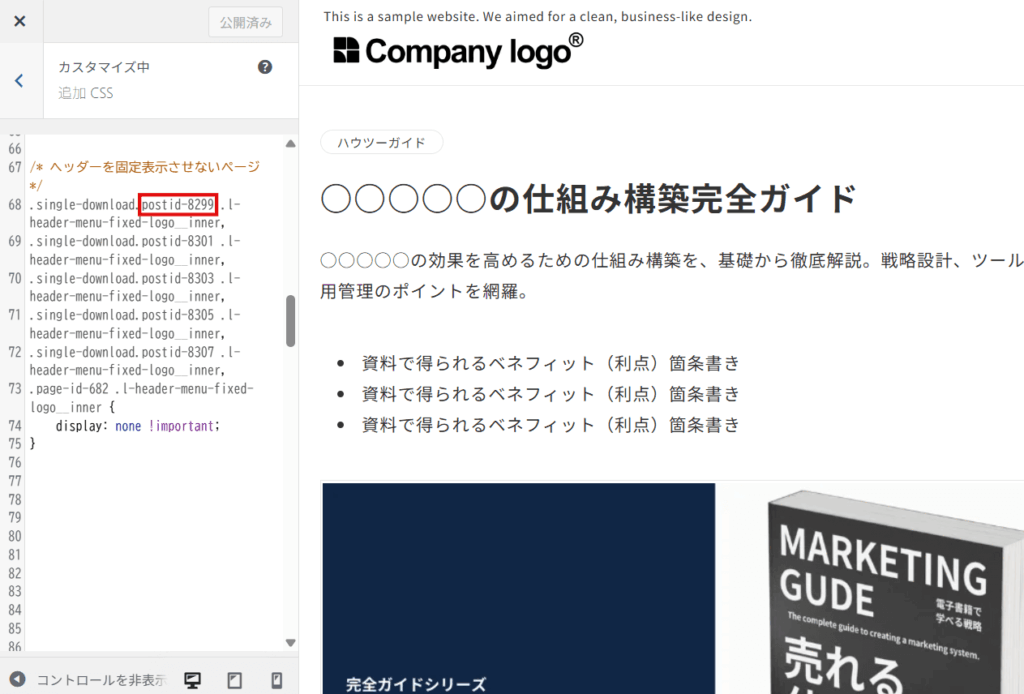Switch to mobile preview icon

click(x=277, y=680)
